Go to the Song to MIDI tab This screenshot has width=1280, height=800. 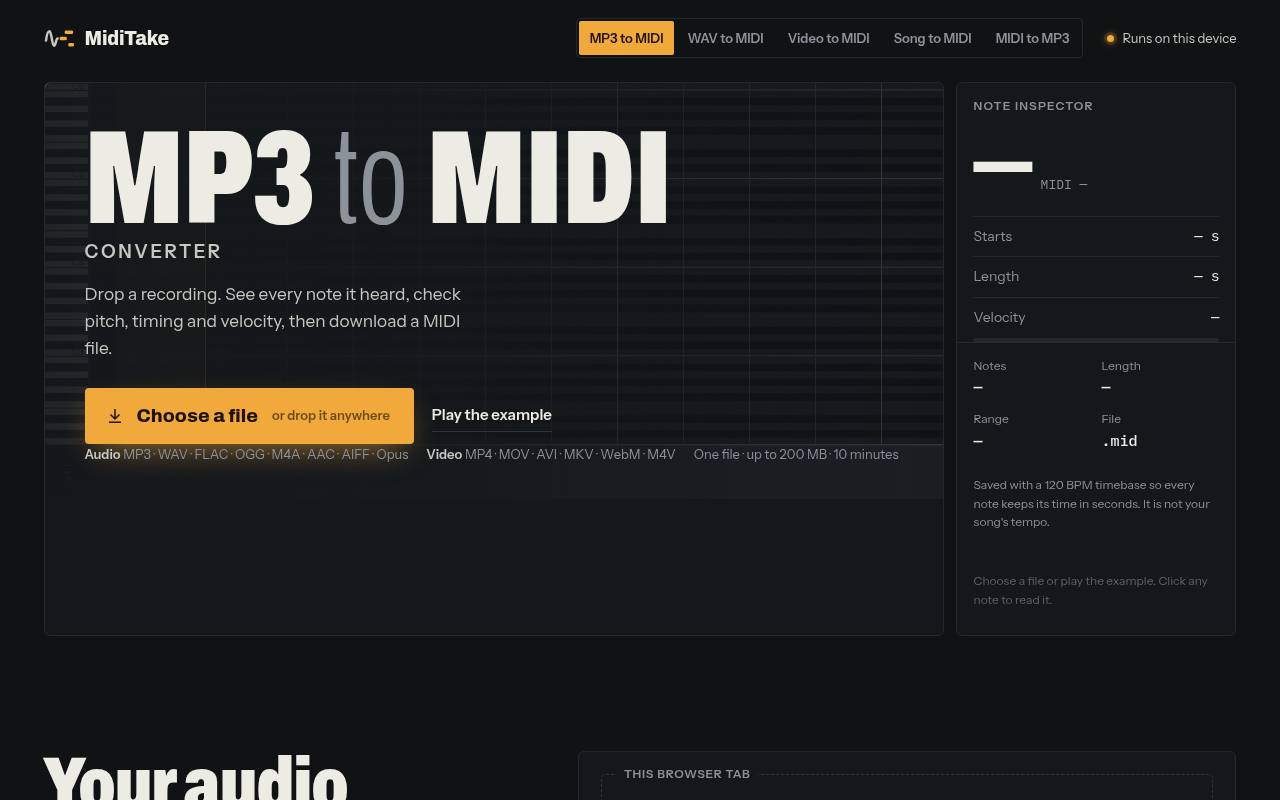click(x=932, y=38)
